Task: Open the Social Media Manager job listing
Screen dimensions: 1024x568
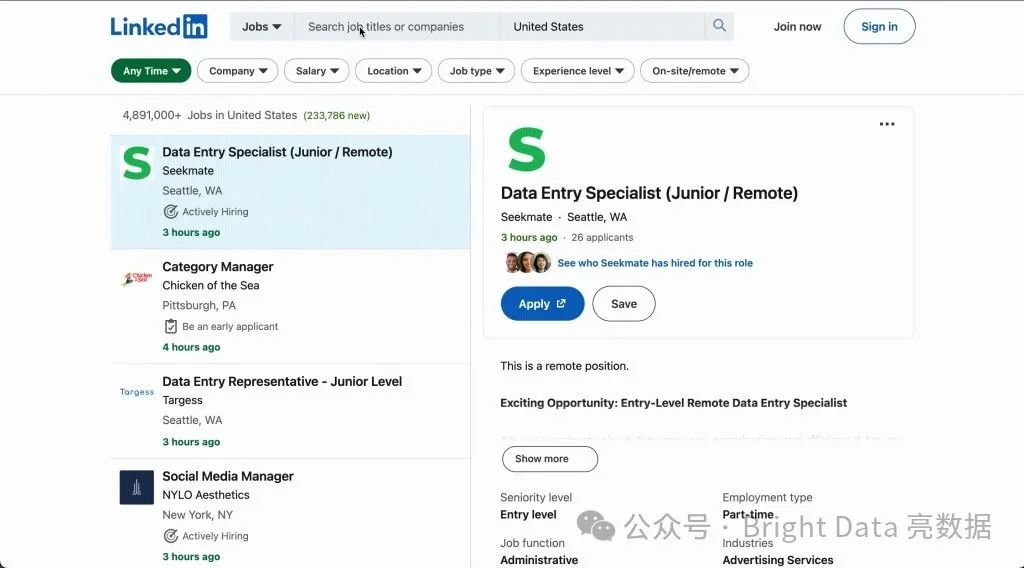Action: 228,477
